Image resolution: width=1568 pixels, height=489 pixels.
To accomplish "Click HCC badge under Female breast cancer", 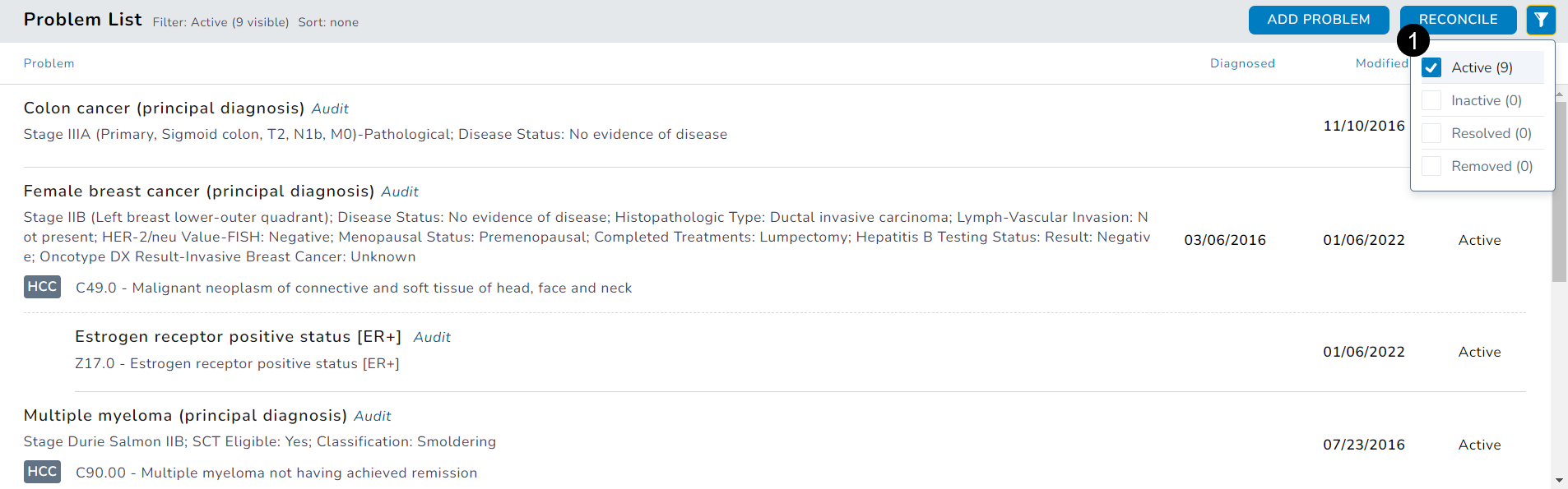I will pos(42,287).
